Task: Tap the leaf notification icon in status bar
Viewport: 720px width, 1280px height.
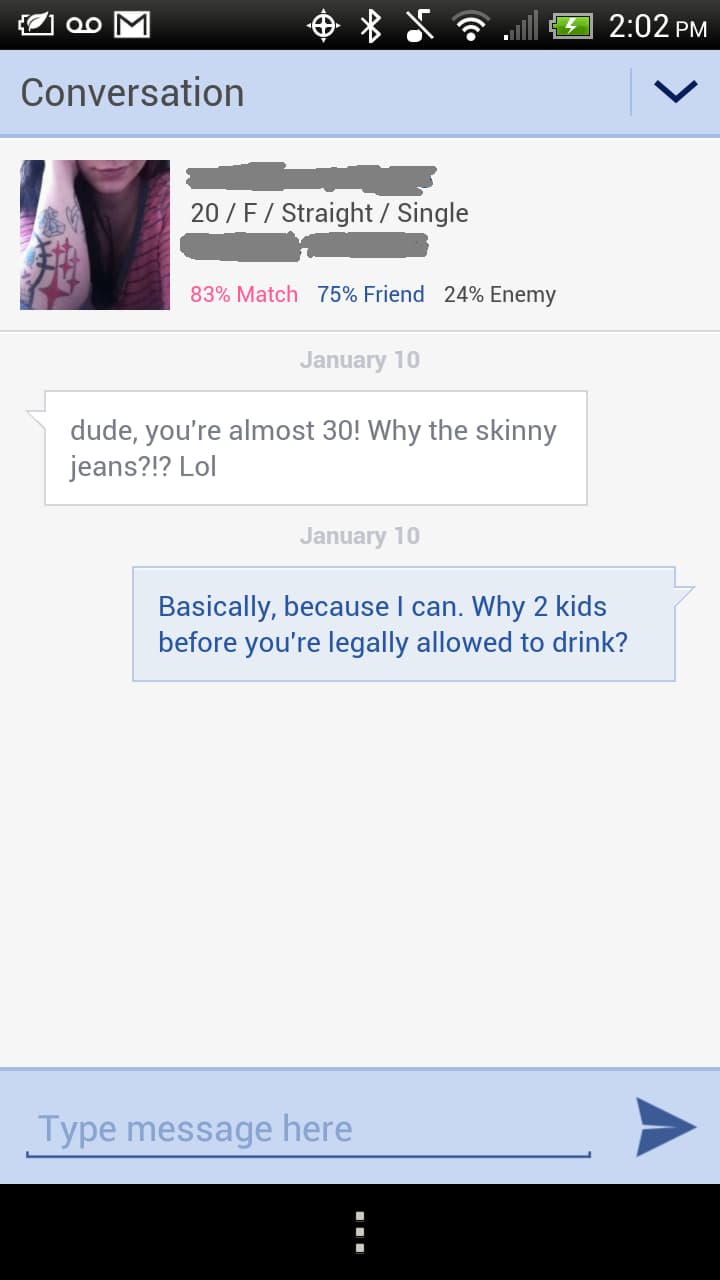Action: point(36,25)
